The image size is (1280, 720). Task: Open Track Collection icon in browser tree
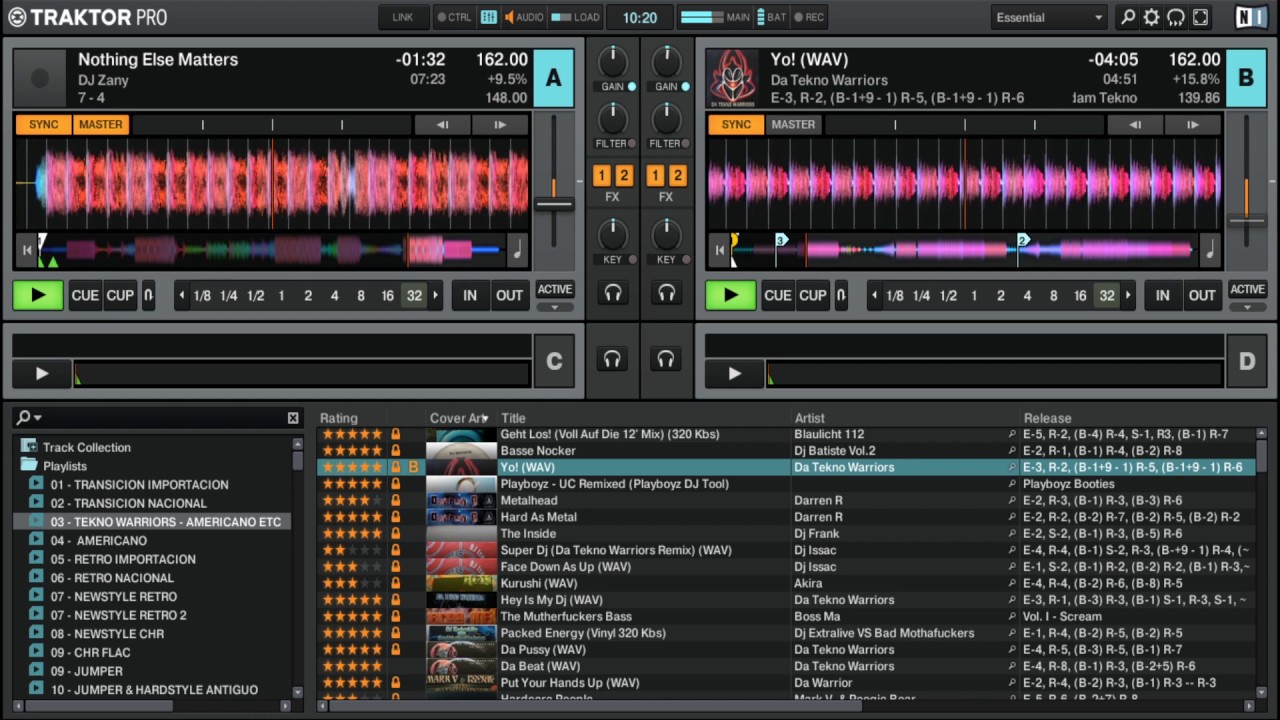click(x=29, y=447)
